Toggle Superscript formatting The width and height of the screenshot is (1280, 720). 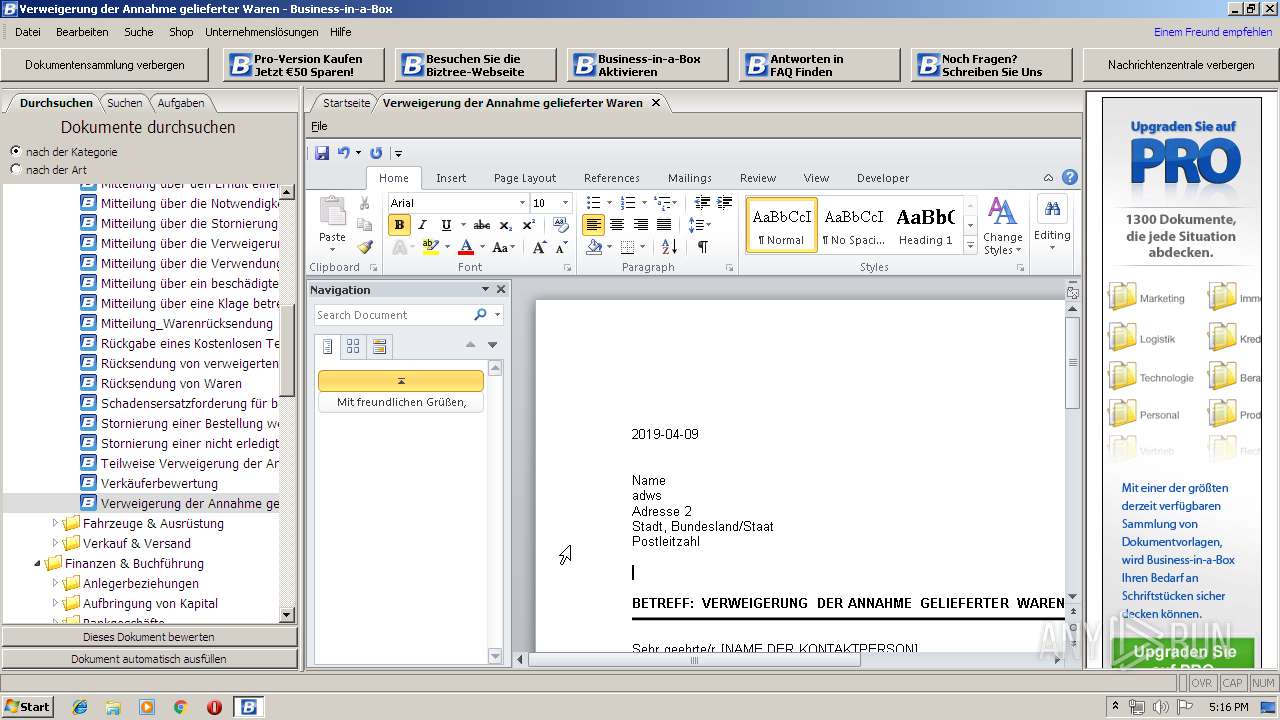click(527, 225)
